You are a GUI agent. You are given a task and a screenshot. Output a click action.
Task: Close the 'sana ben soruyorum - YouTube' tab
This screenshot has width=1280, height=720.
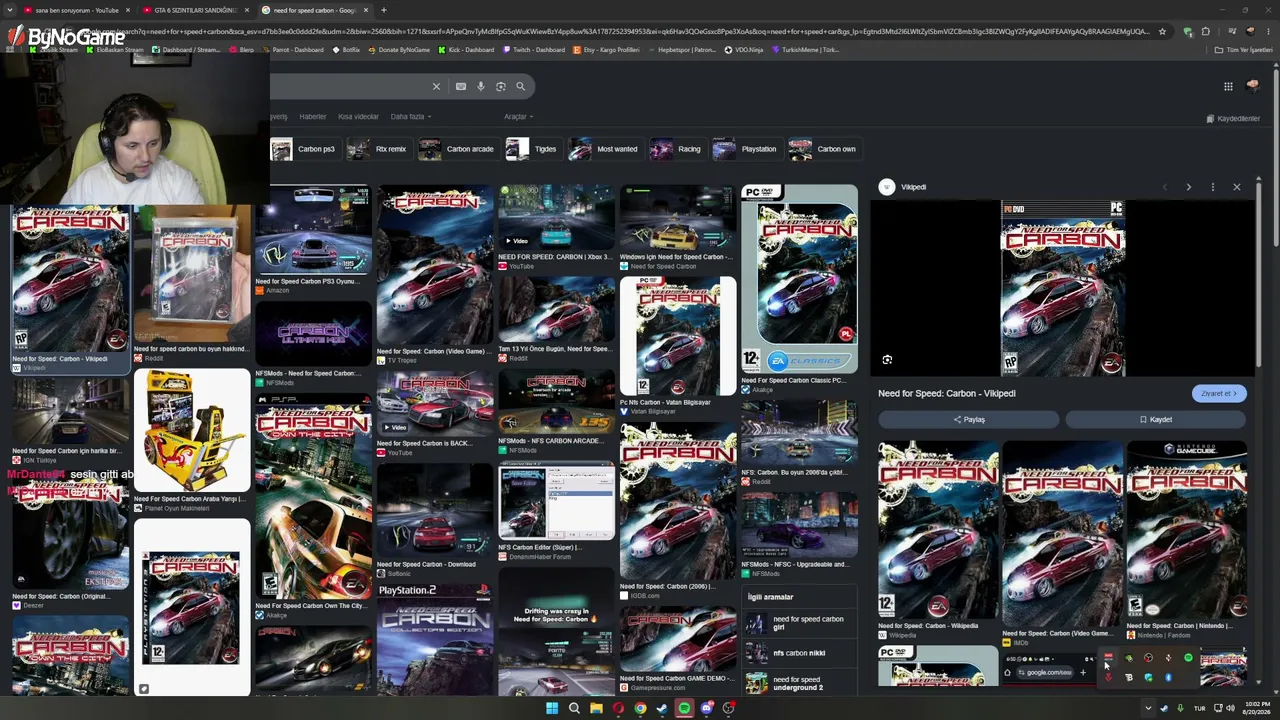126,10
